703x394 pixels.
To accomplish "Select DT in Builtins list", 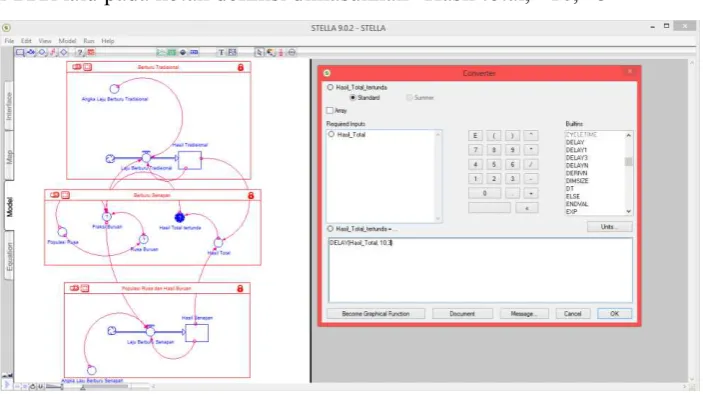I will [x=569, y=189].
